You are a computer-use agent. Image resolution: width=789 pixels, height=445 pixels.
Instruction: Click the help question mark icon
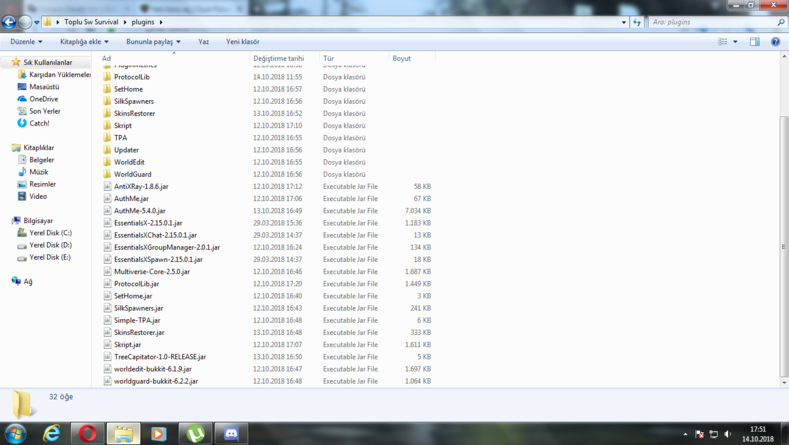[775, 42]
